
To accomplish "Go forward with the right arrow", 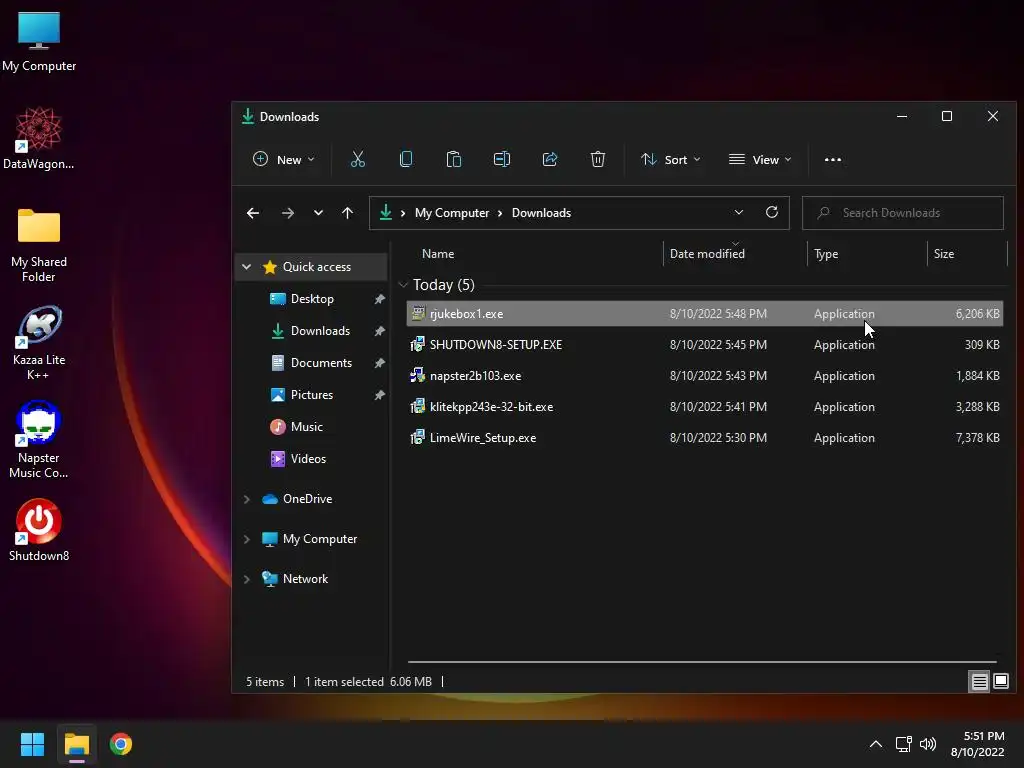I will [x=287, y=213].
